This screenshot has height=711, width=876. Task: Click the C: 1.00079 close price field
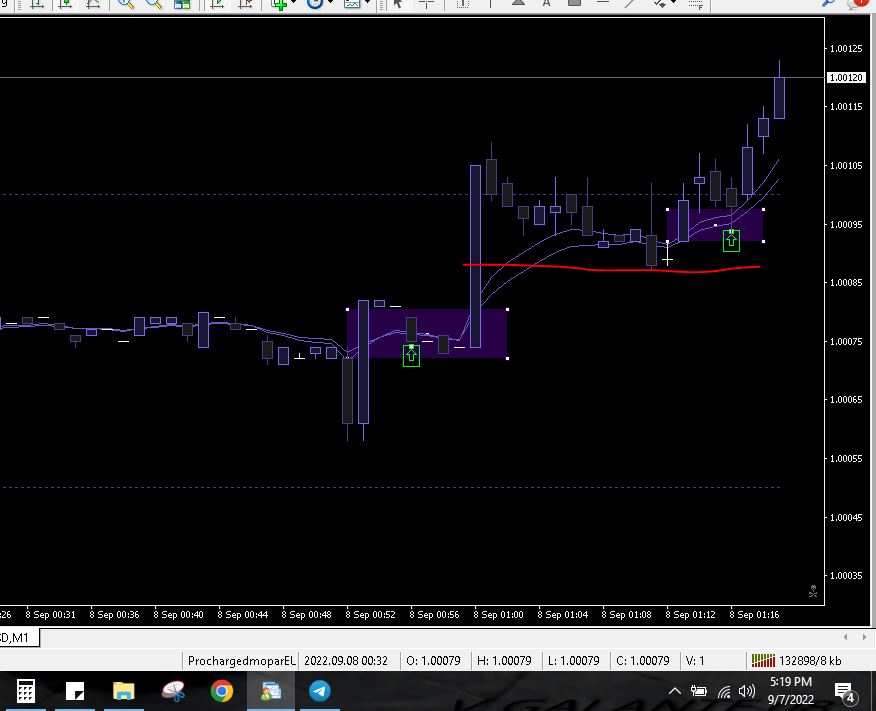[x=643, y=661]
